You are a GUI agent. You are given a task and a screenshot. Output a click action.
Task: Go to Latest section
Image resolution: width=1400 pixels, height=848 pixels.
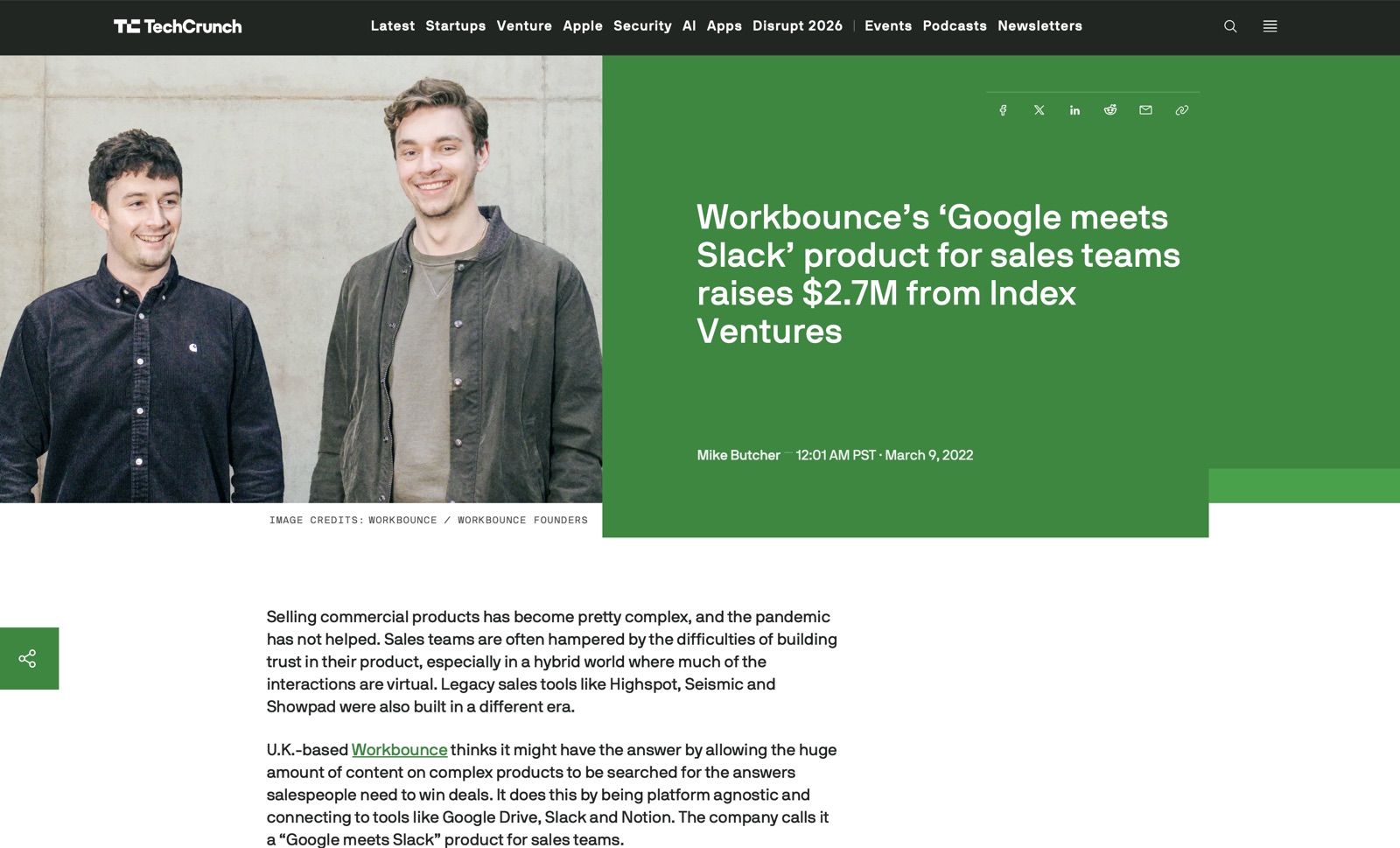pos(393,26)
